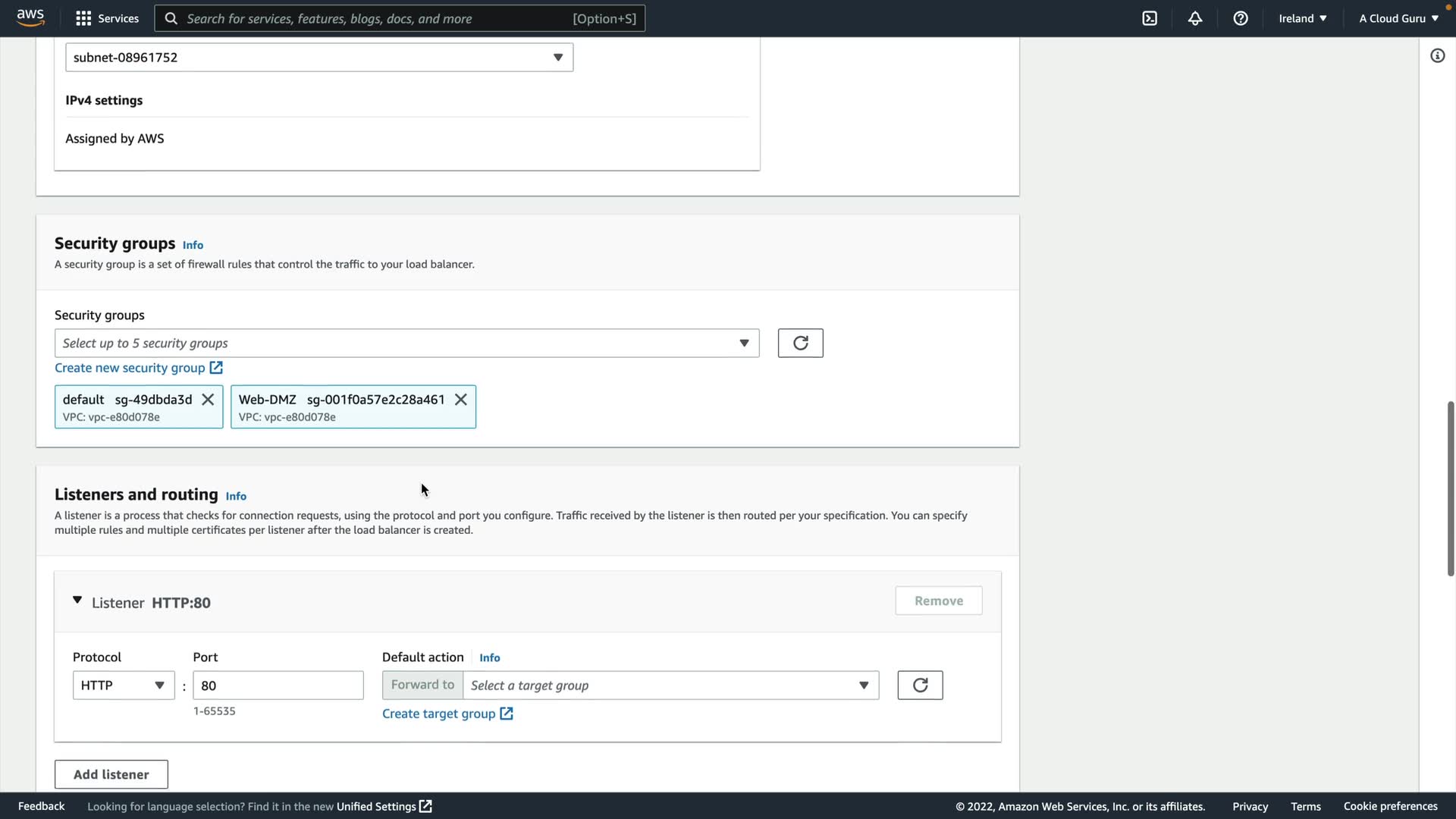This screenshot has width=1456, height=819.
Task: Expand the subnet-08961752 dropdown
Action: point(319,58)
